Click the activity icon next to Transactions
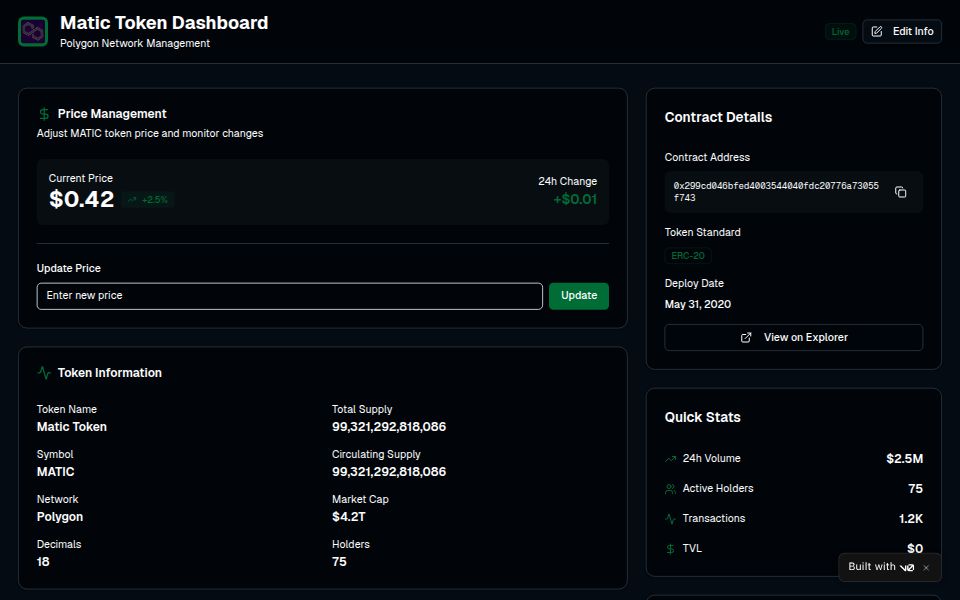 670,519
